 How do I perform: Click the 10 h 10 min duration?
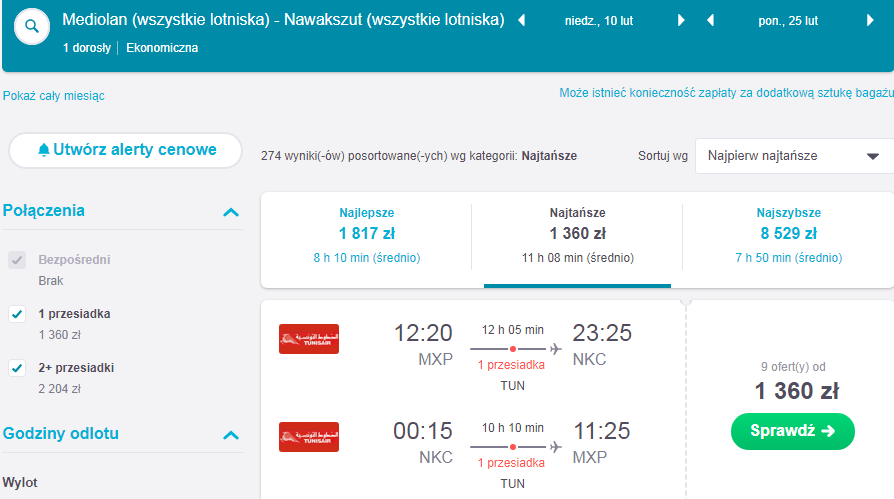513,428
